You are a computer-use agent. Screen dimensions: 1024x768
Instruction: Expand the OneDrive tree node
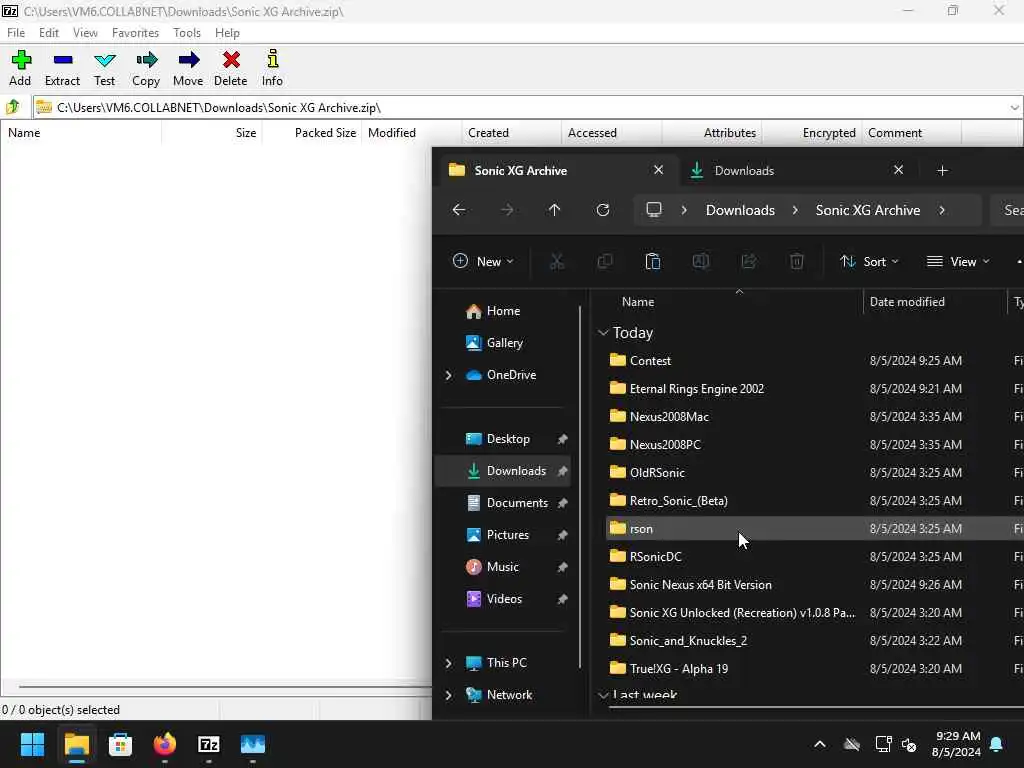click(x=448, y=375)
